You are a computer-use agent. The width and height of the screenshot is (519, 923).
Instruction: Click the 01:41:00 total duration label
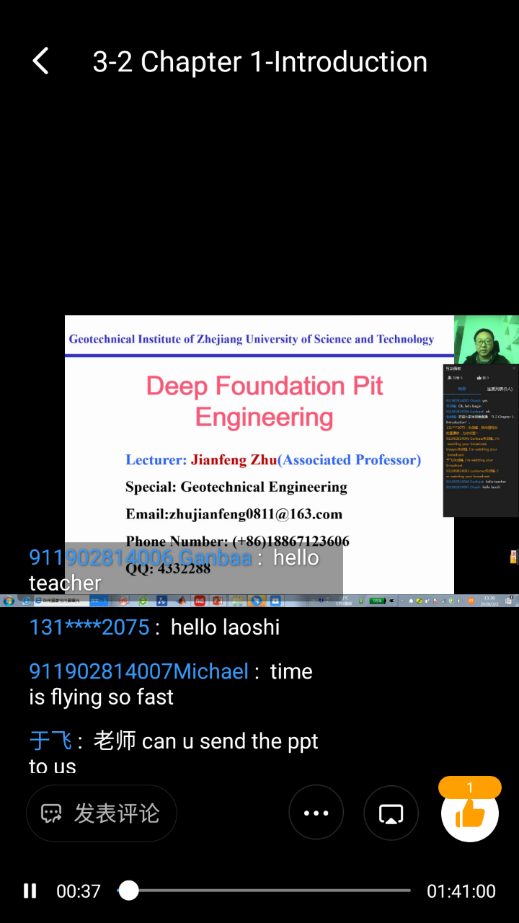pos(461,891)
